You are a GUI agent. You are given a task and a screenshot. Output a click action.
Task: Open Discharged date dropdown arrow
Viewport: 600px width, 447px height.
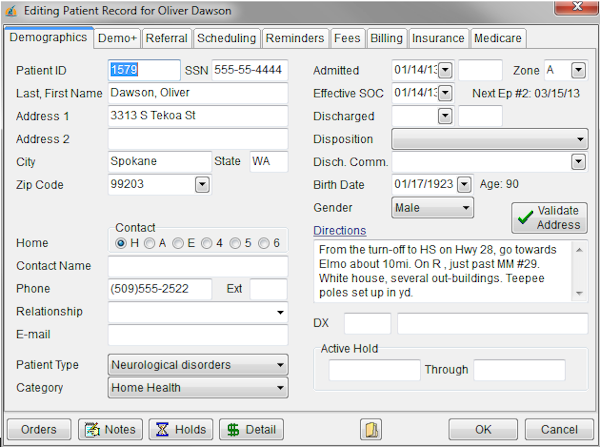click(445, 116)
